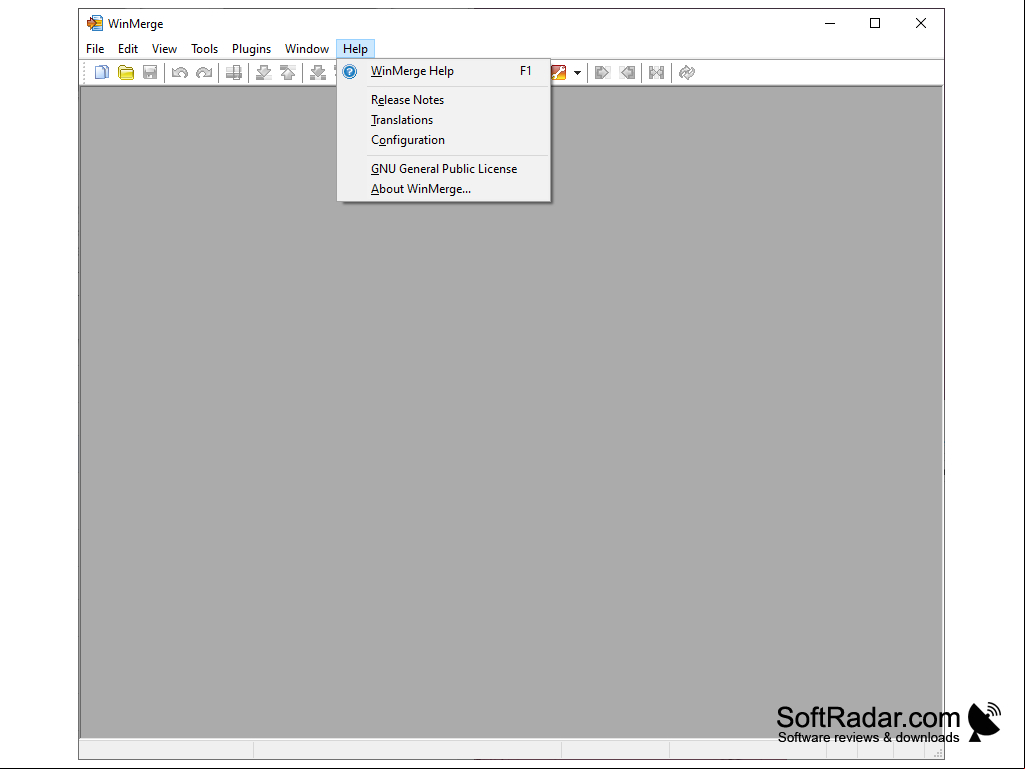The width and height of the screenshot is (1025, 769).
Task: Click the Previous Difference up-arrow icon
Action: [288, 73]
